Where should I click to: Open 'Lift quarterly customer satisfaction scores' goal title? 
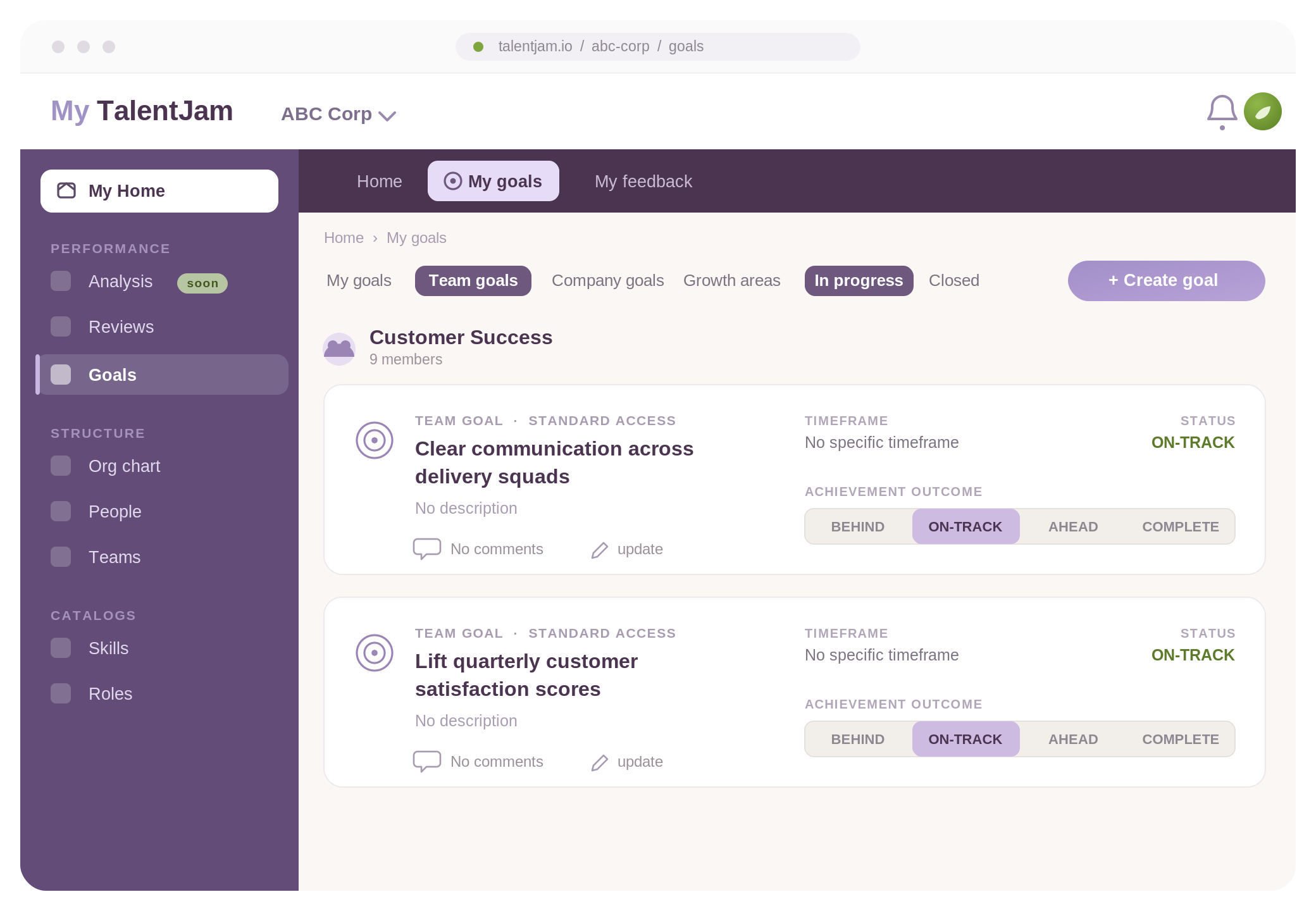click(x=526, y=675)
